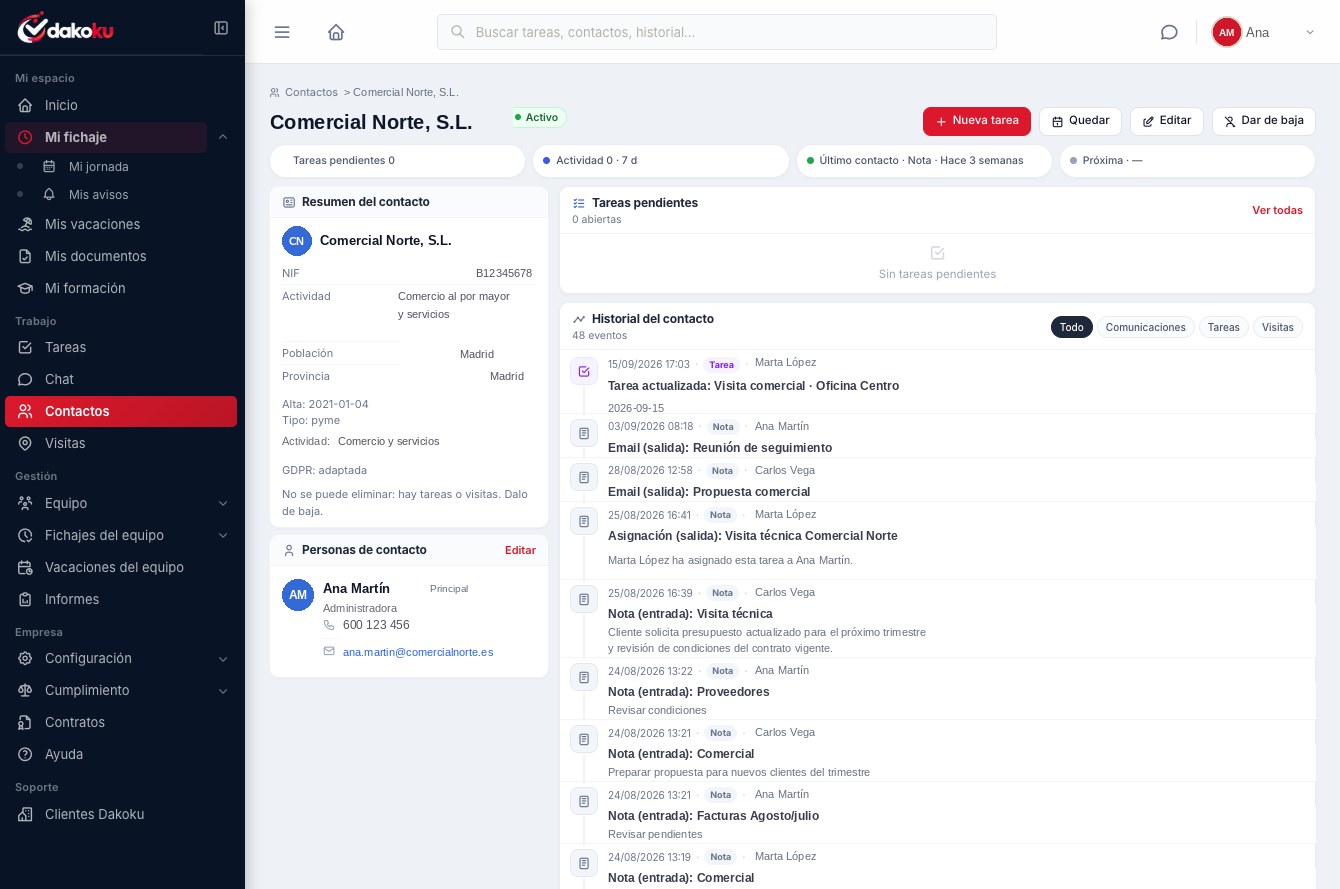The width and height of the screenshot is (1340, 889).
Task: Click the Informes icon in sidebar
Action: (25, 599)
